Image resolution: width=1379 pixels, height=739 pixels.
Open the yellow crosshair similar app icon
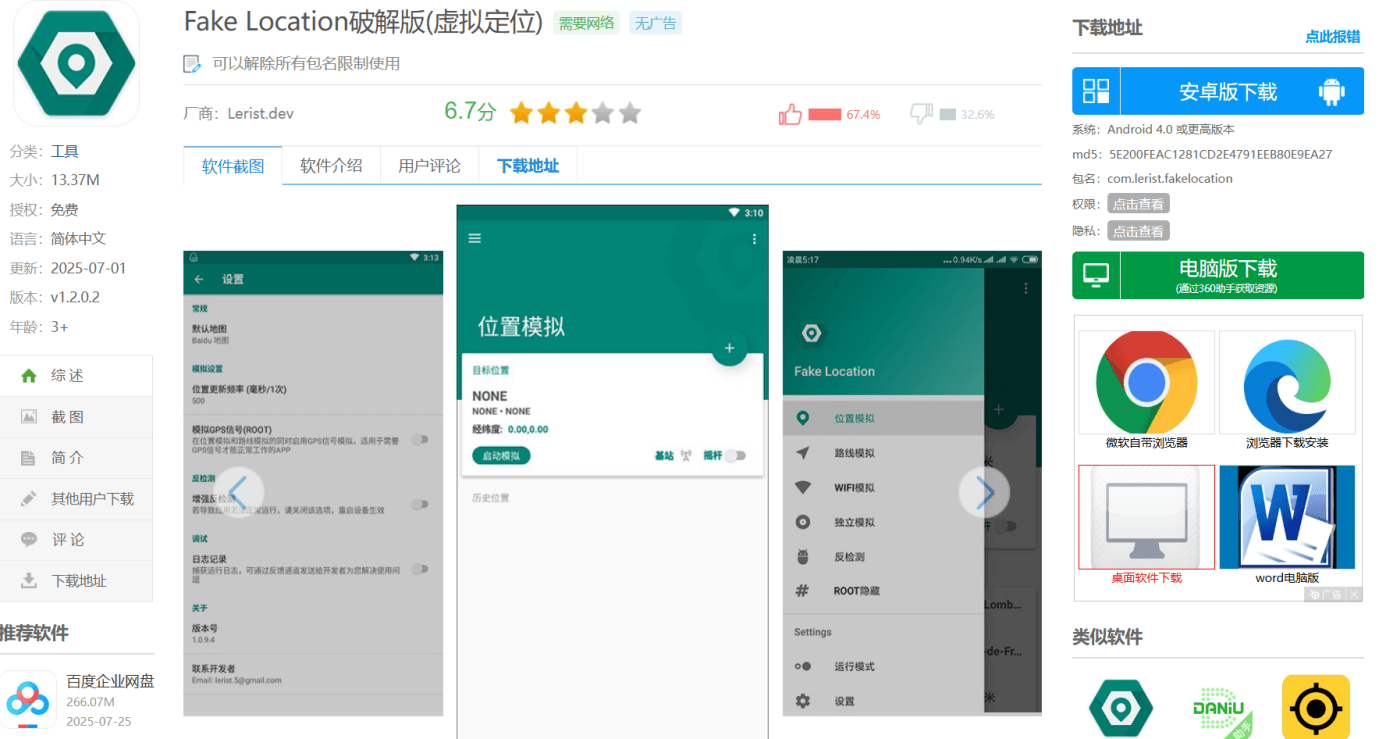pyautogui.click(x=1315, y=707)
